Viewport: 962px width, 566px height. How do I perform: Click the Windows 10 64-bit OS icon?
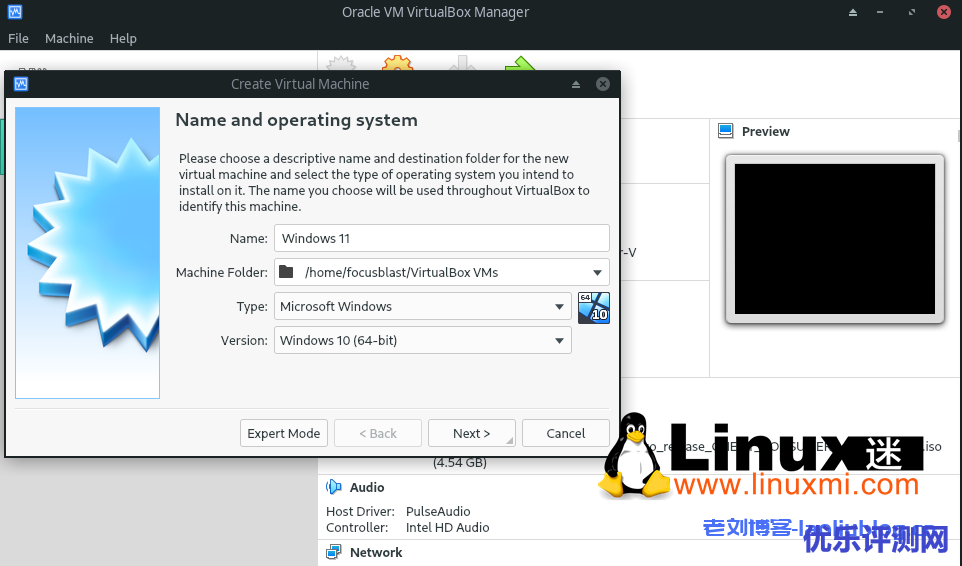593,307
